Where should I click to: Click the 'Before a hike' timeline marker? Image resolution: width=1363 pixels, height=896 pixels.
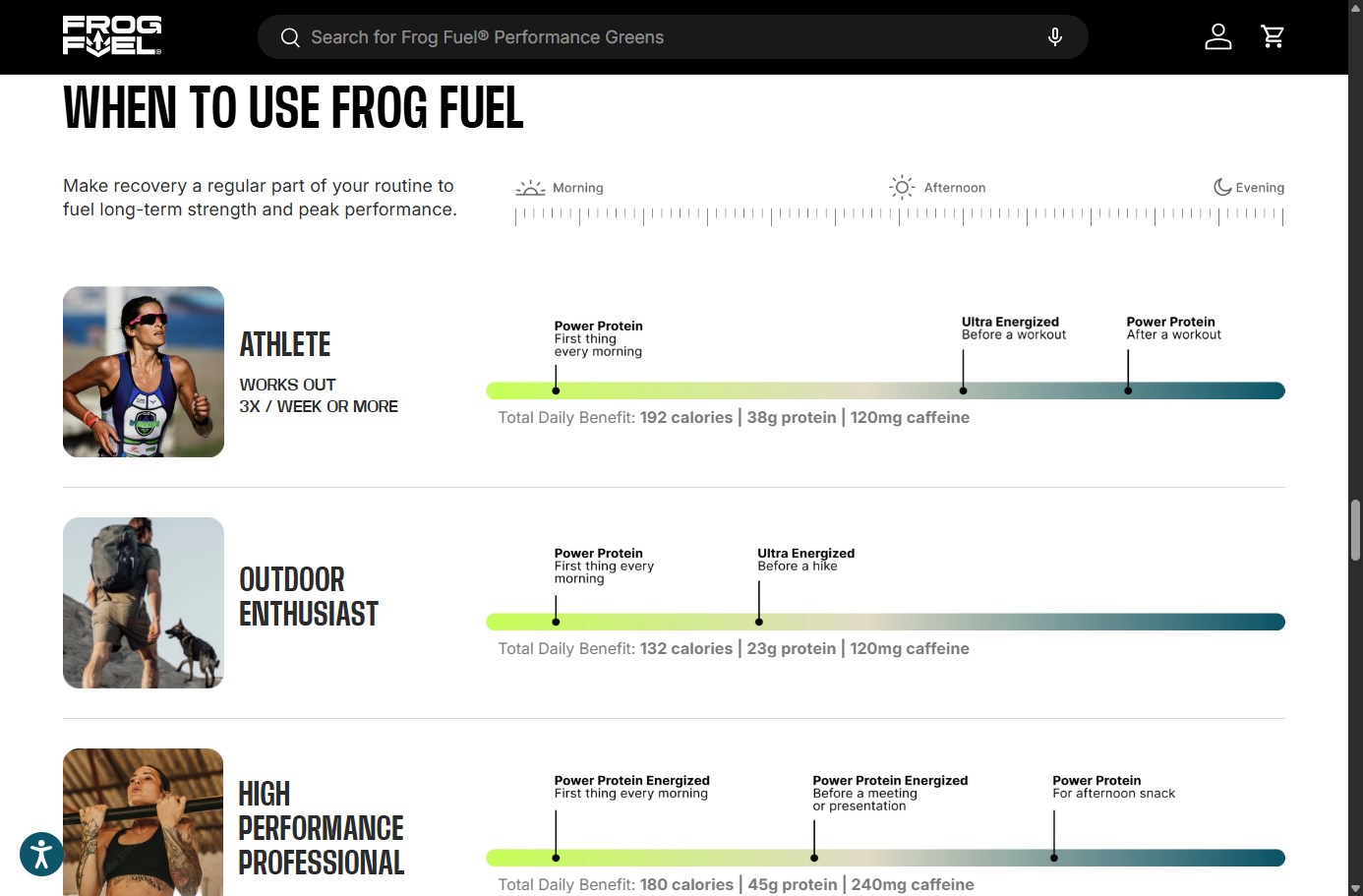point(759,622)
